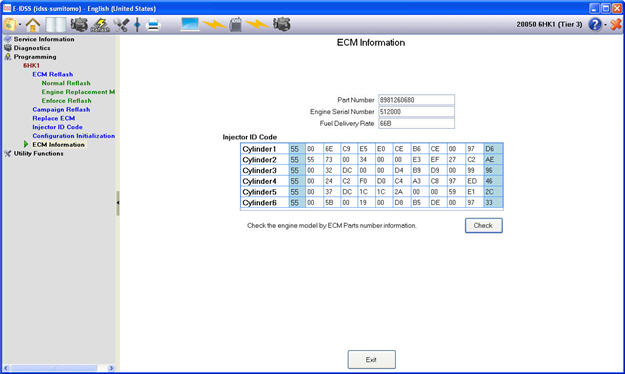625x374 pixels.
Task: Open the dropdown arrow beside folder icon
Action: tap(20, 25)
